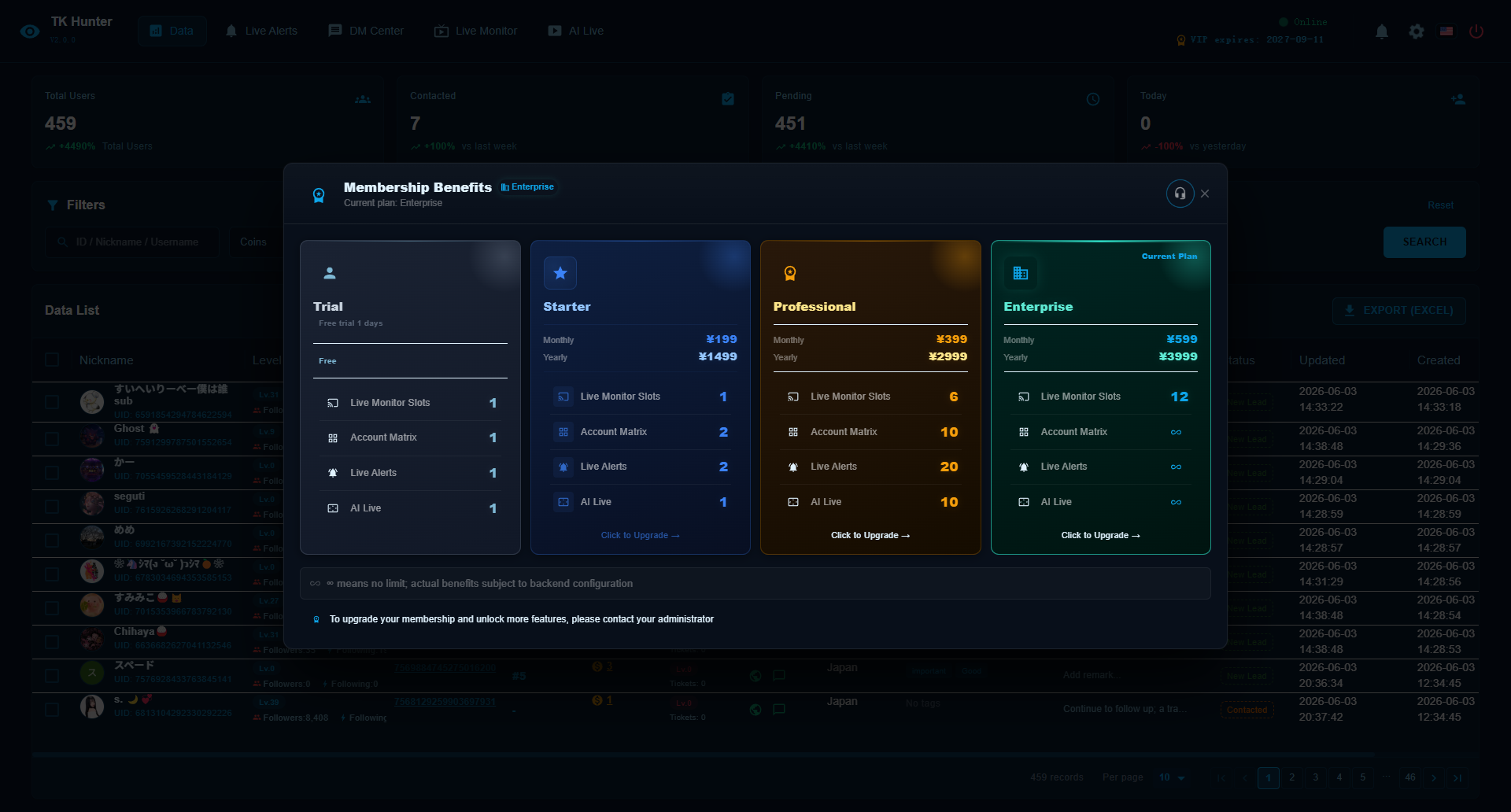This screenshot has height=812, width=1511.
Task: Tick the checkbox for seguti row
Action: point(52,507)
